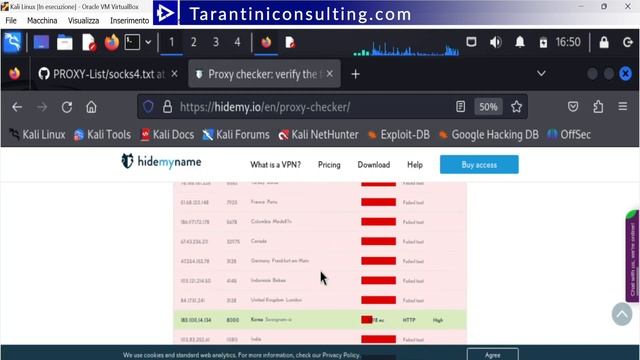Close the Proxy checker tab
Viewport: 640px width, 360px height.
pyautogui.click(x=330, y=74)
